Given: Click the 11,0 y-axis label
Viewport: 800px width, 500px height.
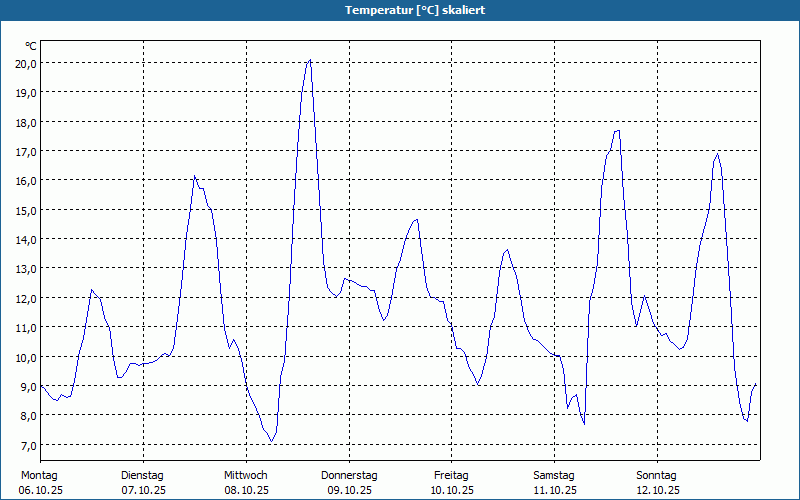Looking at the screenshot, I should tap(26, 328).
